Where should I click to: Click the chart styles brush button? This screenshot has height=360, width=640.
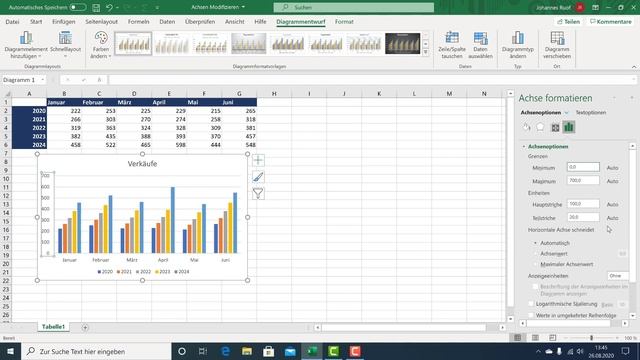258,177
